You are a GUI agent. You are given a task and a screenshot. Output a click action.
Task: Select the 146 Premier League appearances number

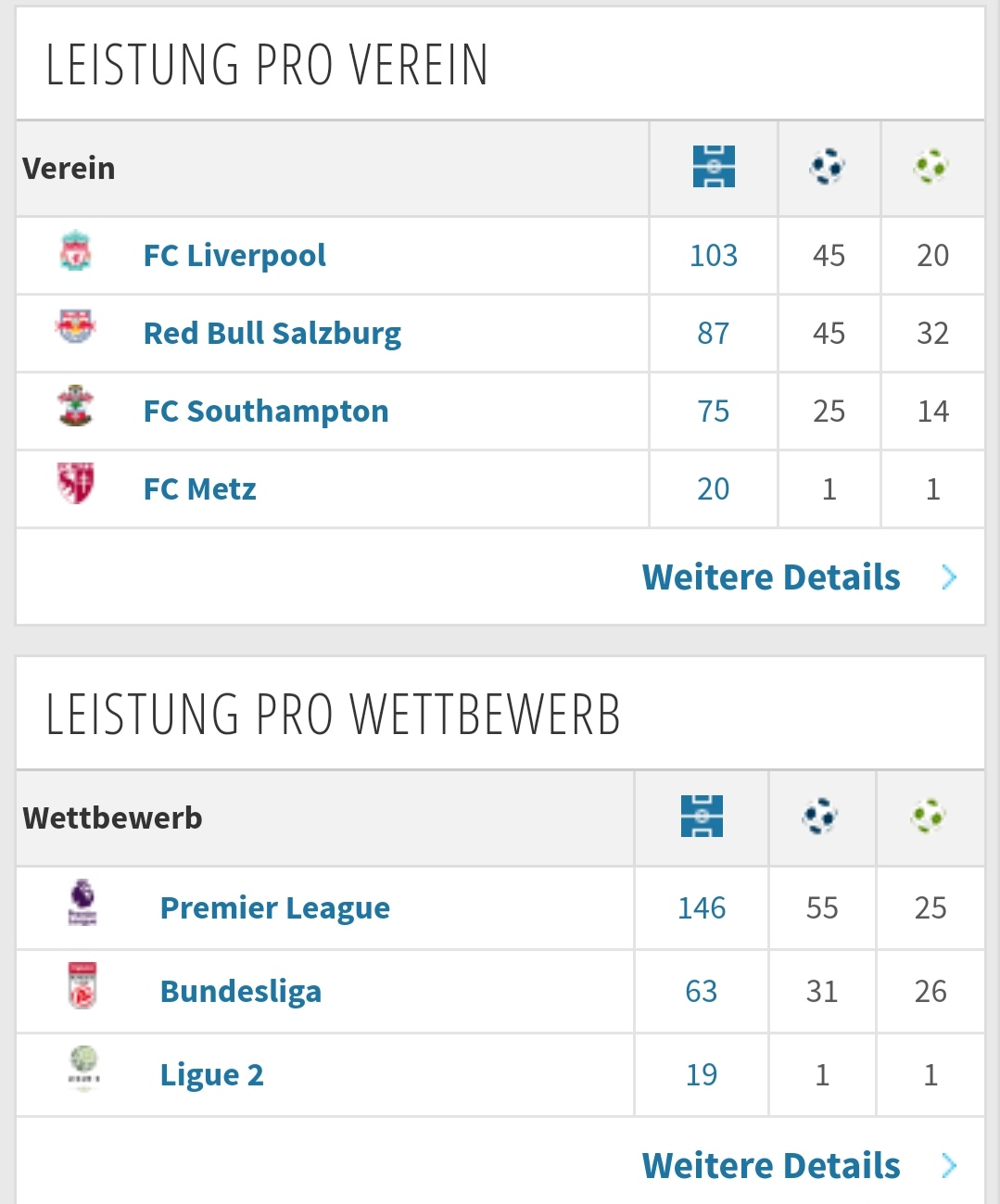click(702, 907)
